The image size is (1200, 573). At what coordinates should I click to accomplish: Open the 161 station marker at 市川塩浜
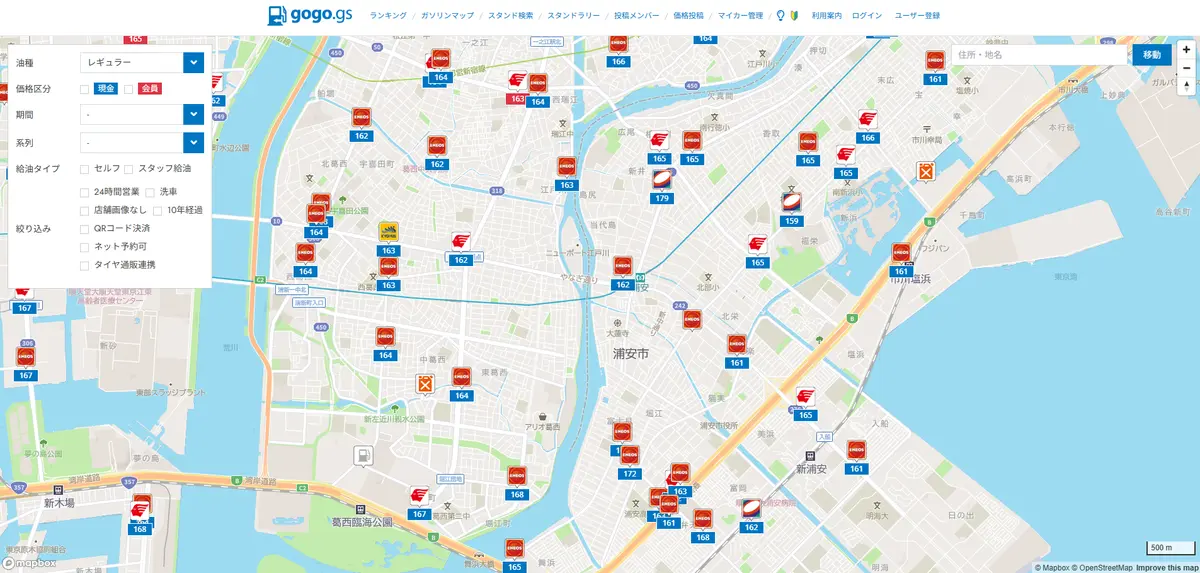click(x=901, y=259)
